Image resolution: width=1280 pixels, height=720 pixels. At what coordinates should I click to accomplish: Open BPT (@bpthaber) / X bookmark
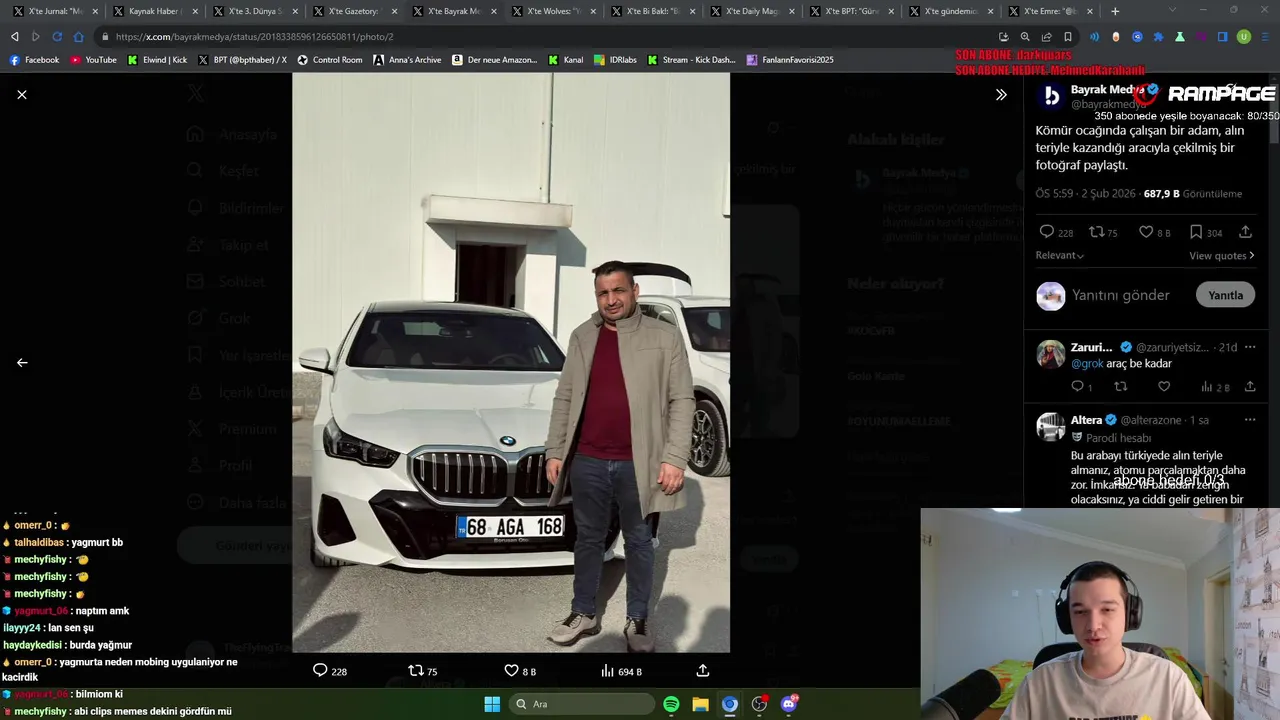[x=242, y=60]
